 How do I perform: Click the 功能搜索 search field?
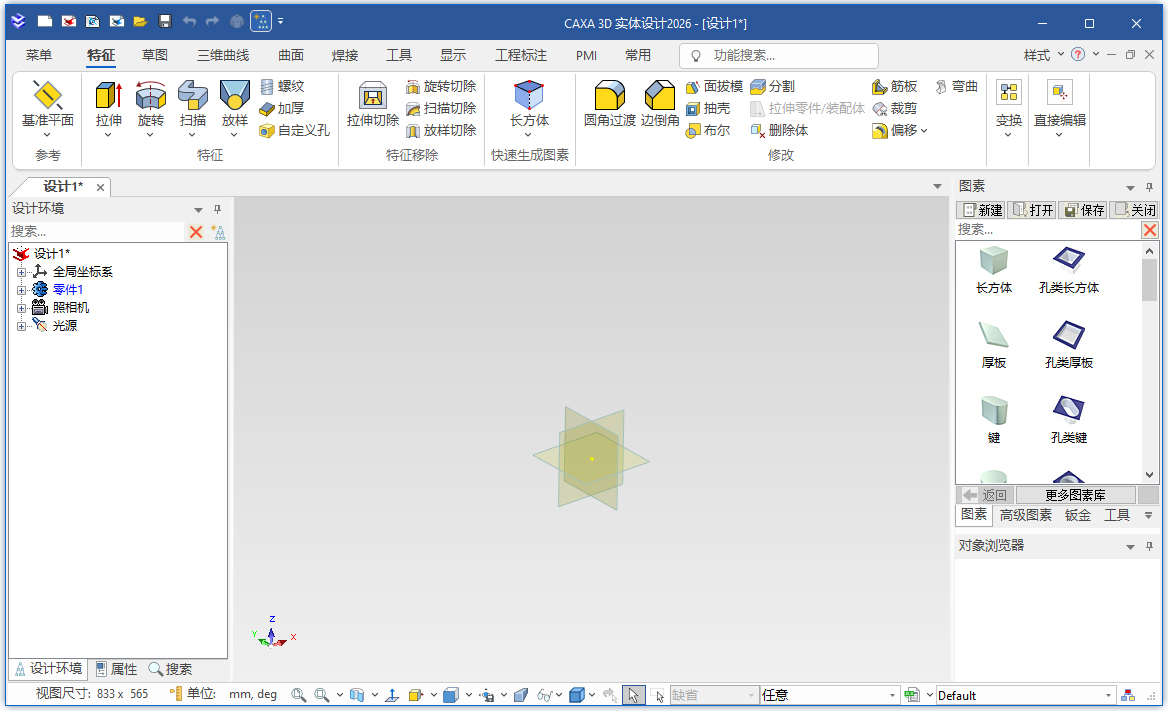pos(778,55)
